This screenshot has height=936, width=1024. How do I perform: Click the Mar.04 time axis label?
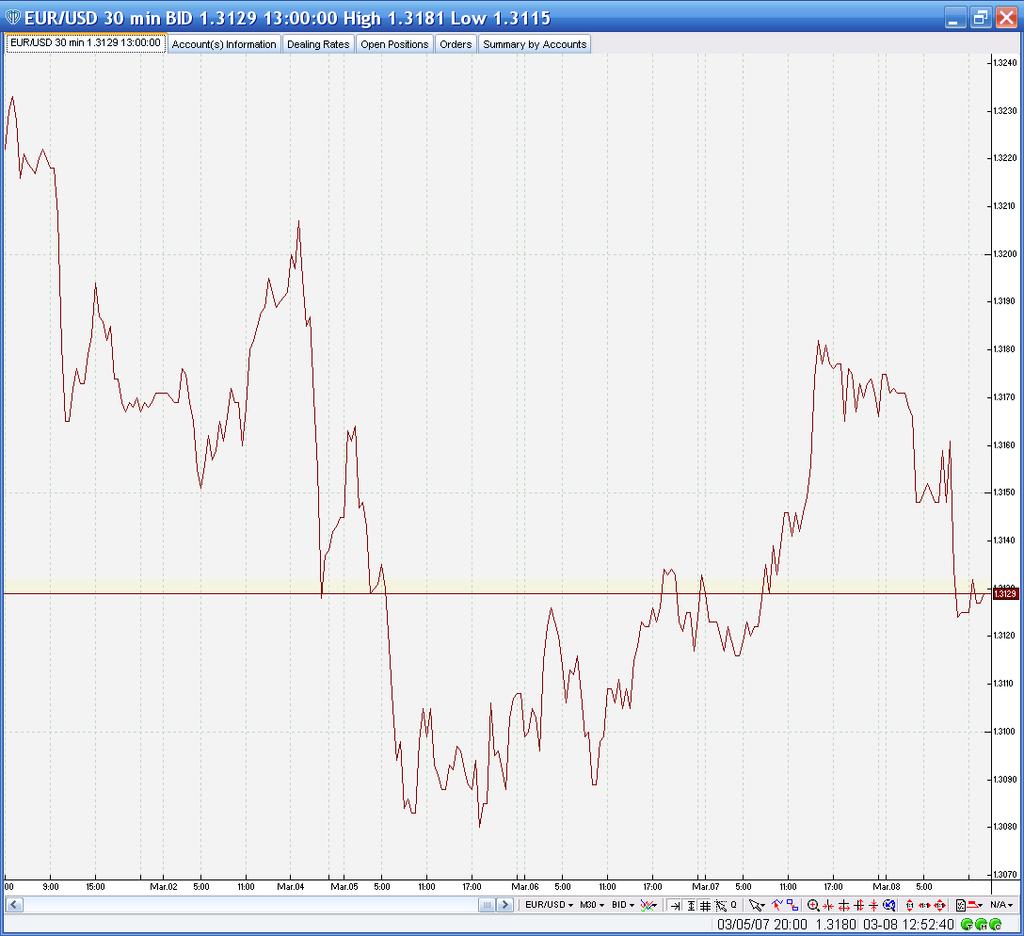click(x=290, y=886)
